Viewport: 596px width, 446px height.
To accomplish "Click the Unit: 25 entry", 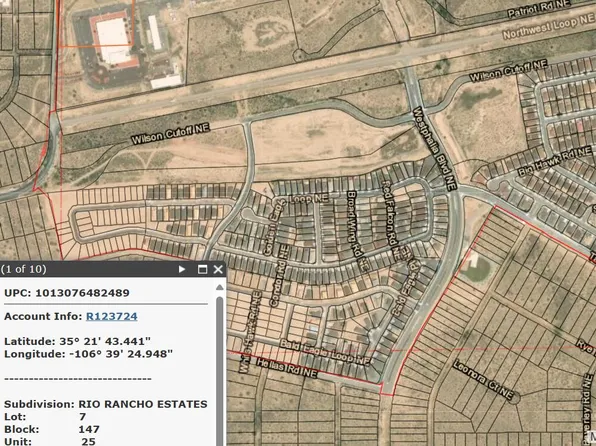I will coord(50,441).
